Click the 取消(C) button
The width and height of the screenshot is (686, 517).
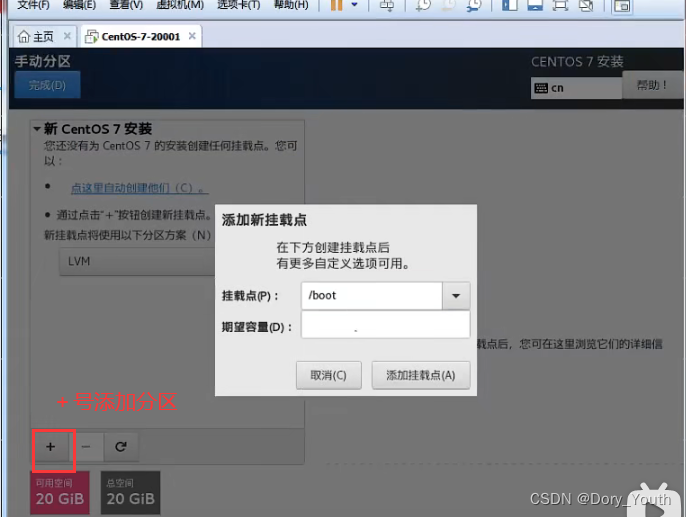(x=329, y=375)
